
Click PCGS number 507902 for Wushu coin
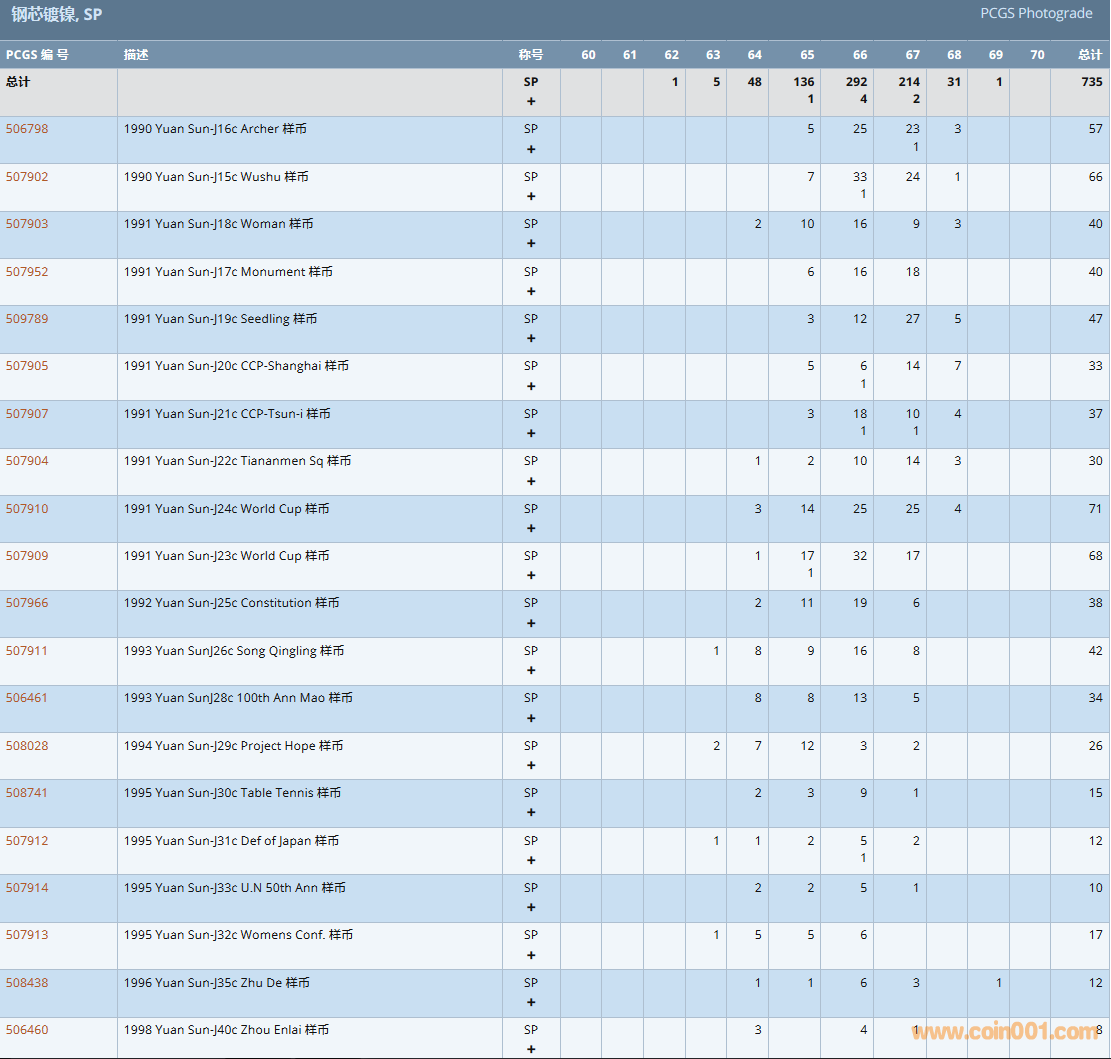pos(27,177)
